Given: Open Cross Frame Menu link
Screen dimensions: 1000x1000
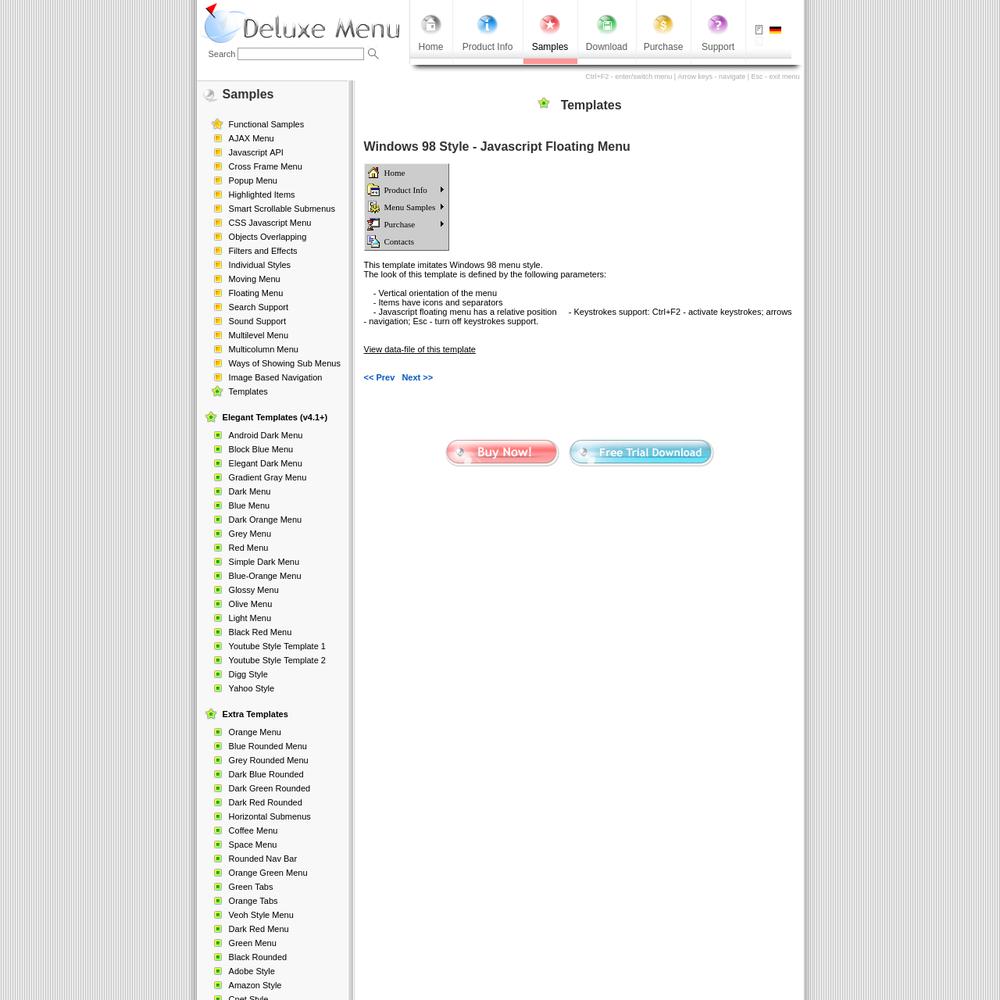Looking at the screenshot, I should click(265, 166).
